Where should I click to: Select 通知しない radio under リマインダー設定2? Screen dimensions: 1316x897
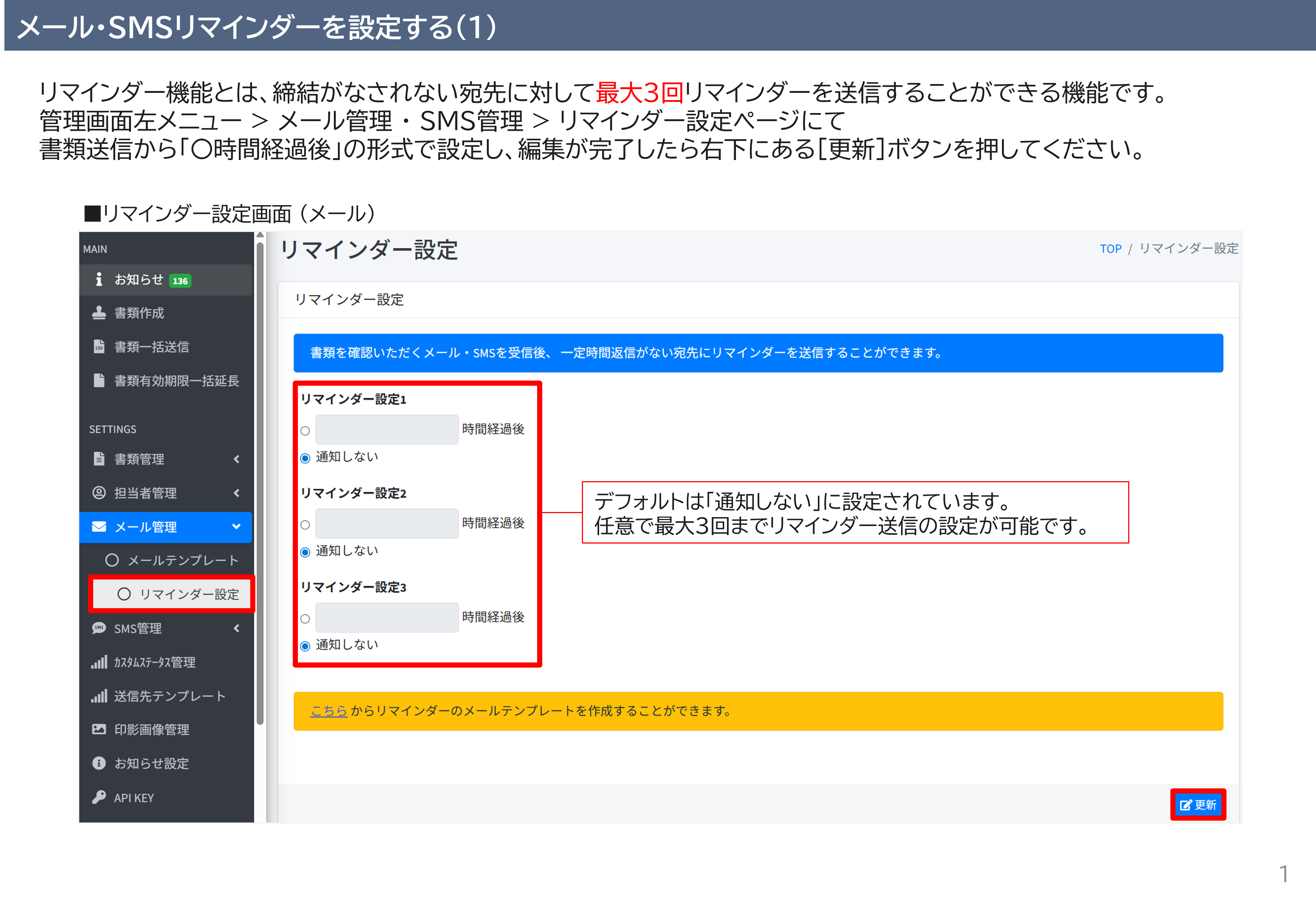click(305, 552)
